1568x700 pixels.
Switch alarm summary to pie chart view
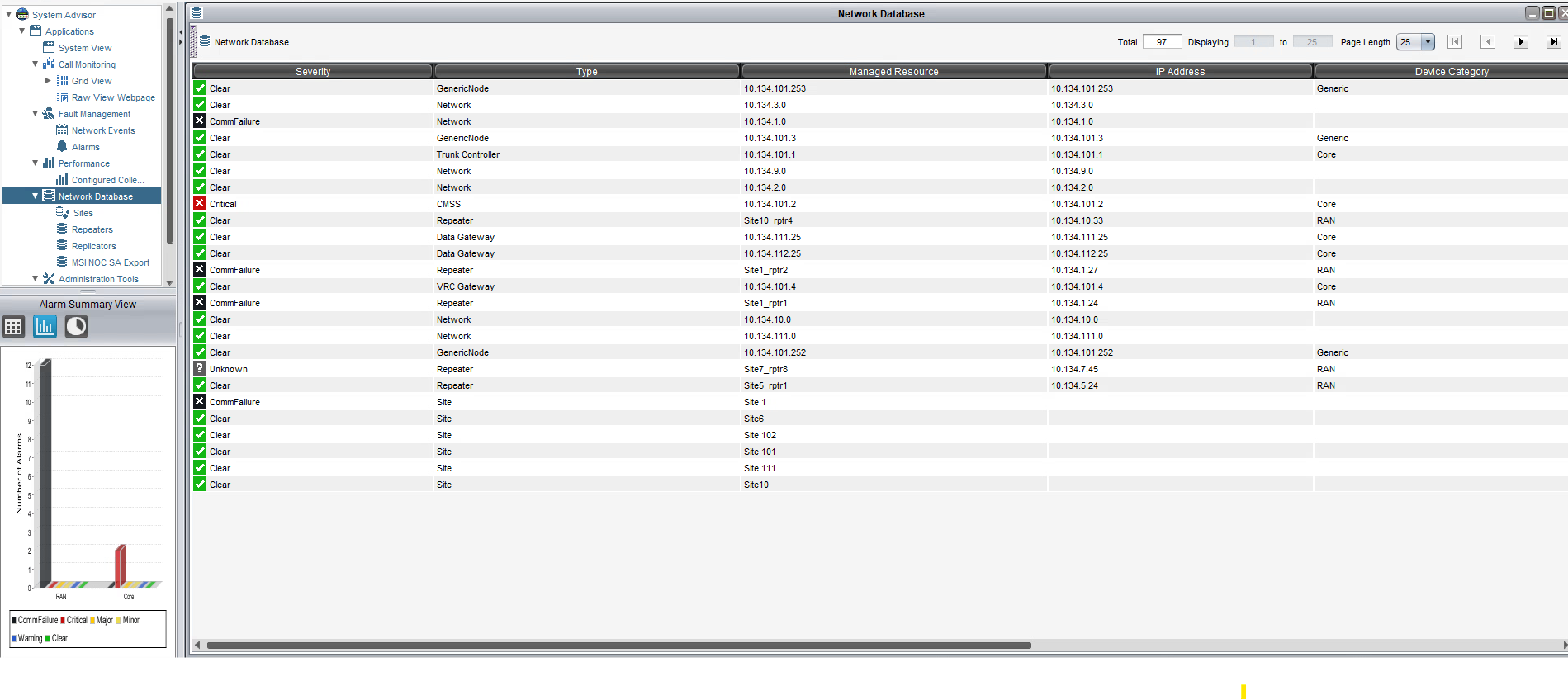pos(76,327)
